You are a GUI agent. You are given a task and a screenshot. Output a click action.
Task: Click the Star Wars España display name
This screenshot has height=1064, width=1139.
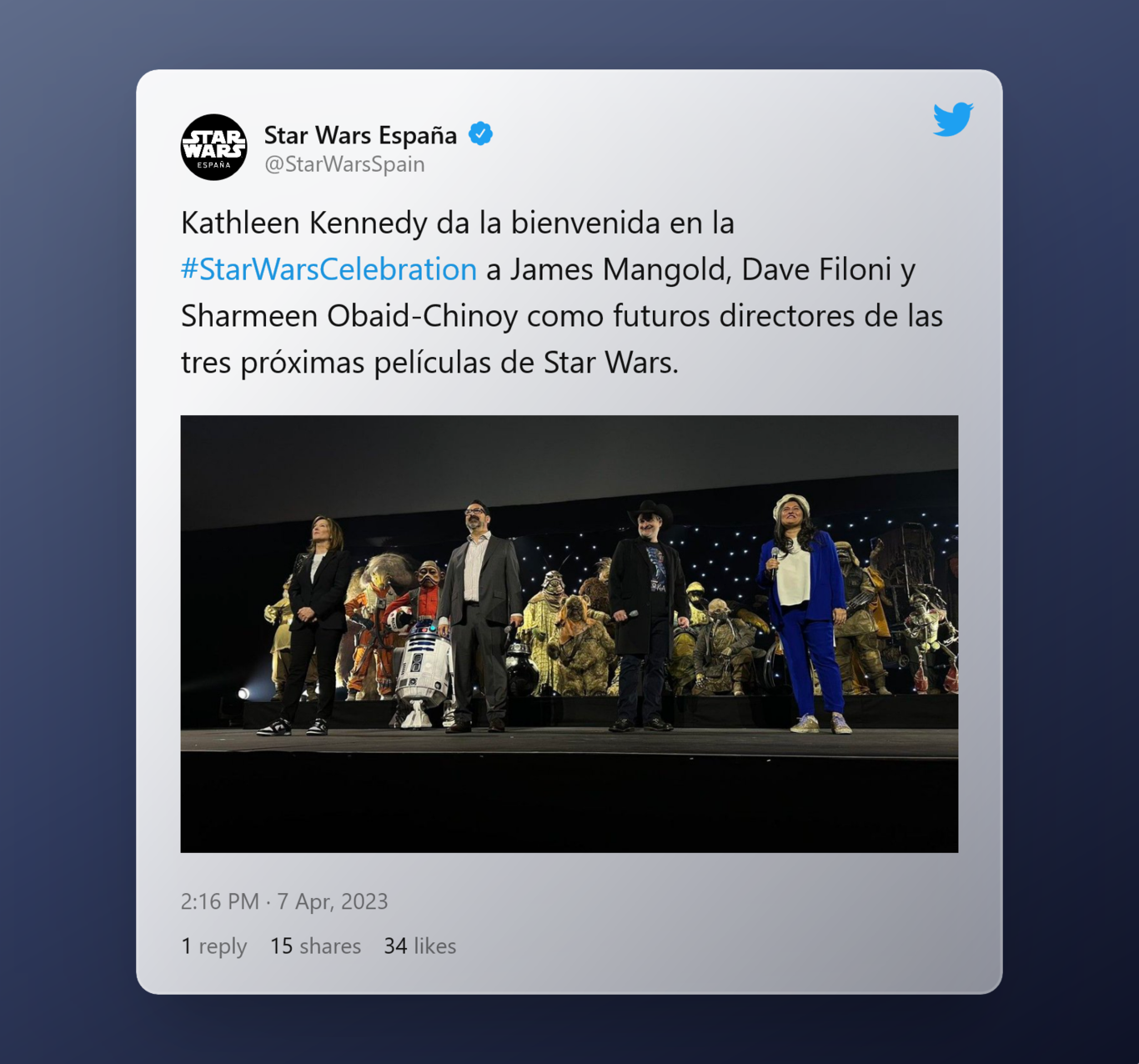point(360,134)
